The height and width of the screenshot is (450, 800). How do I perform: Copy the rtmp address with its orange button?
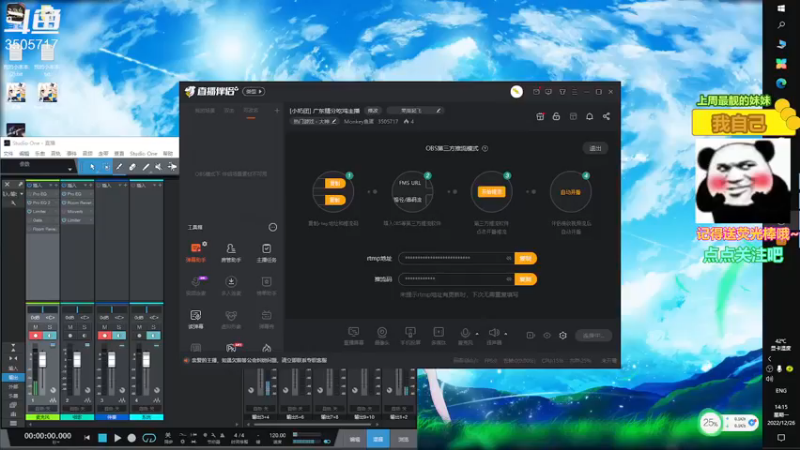(x=526, y=258)
